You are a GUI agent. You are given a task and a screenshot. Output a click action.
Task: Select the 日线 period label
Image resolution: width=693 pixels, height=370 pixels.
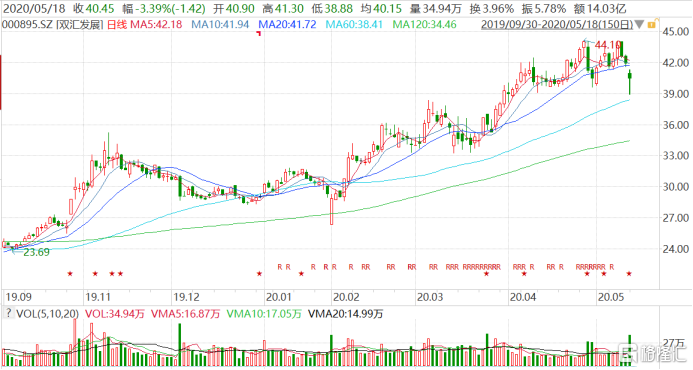coord(117,24)
